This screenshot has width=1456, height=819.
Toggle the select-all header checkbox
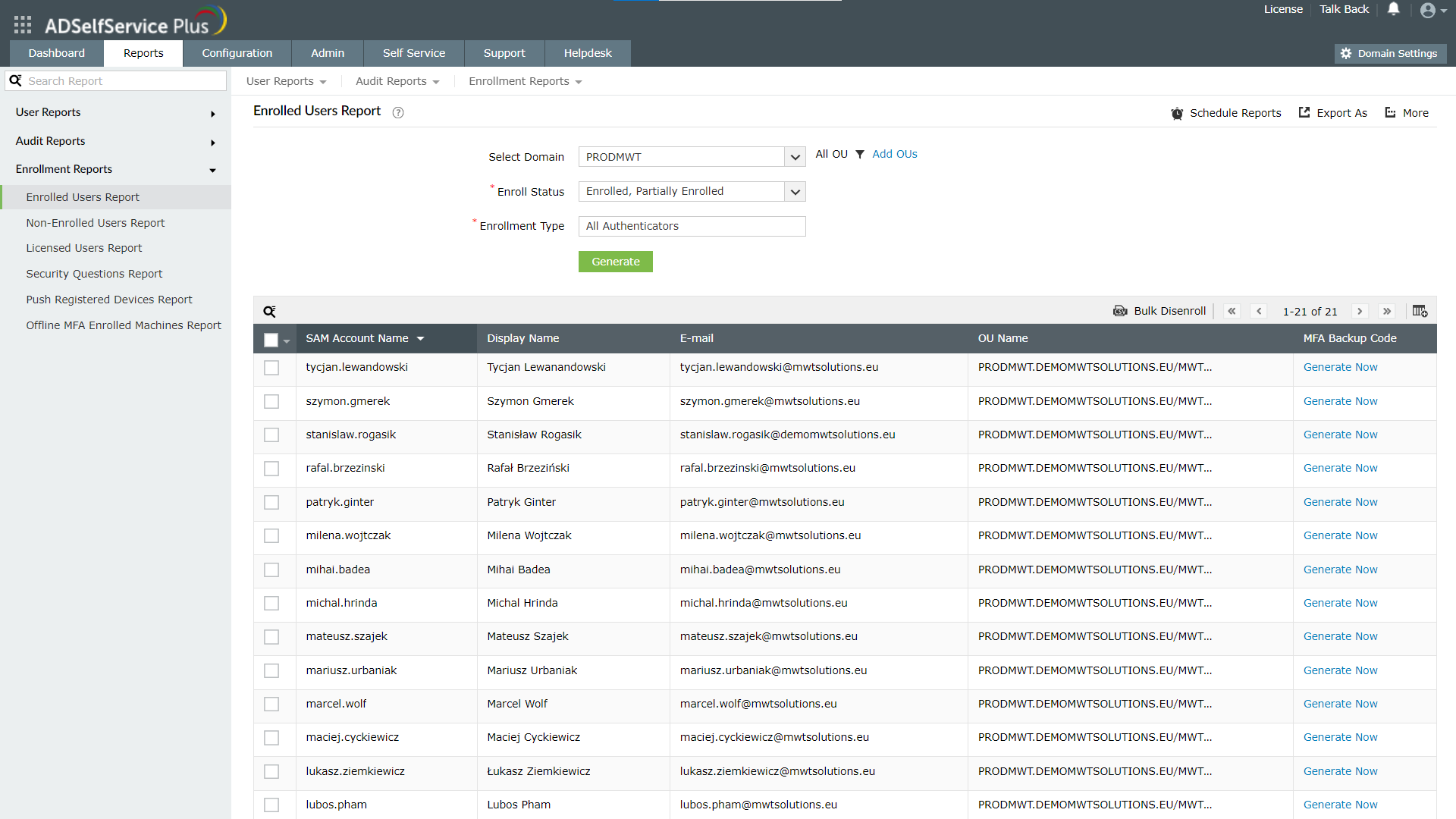point(271,340)
